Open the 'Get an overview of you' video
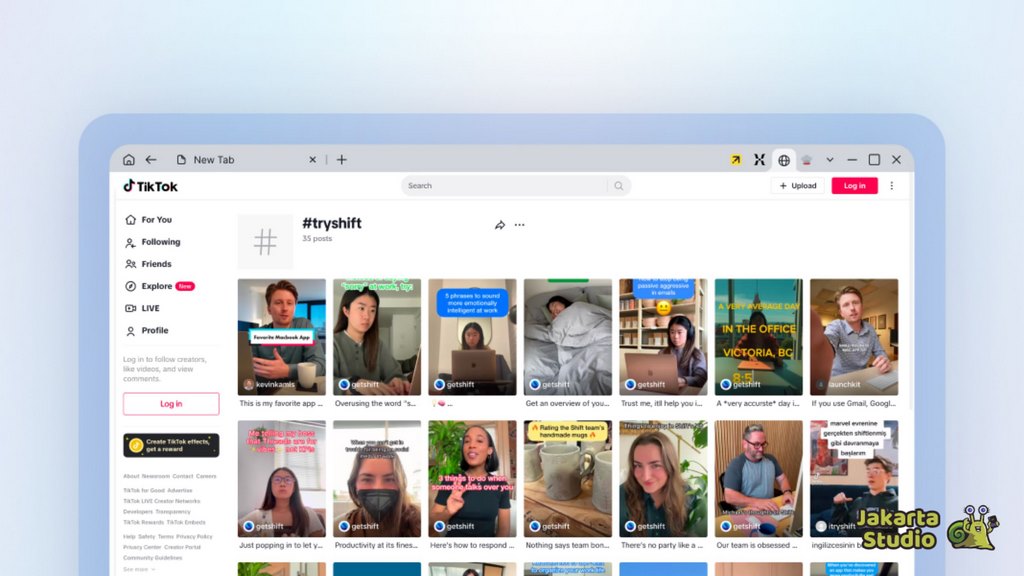 568,337
